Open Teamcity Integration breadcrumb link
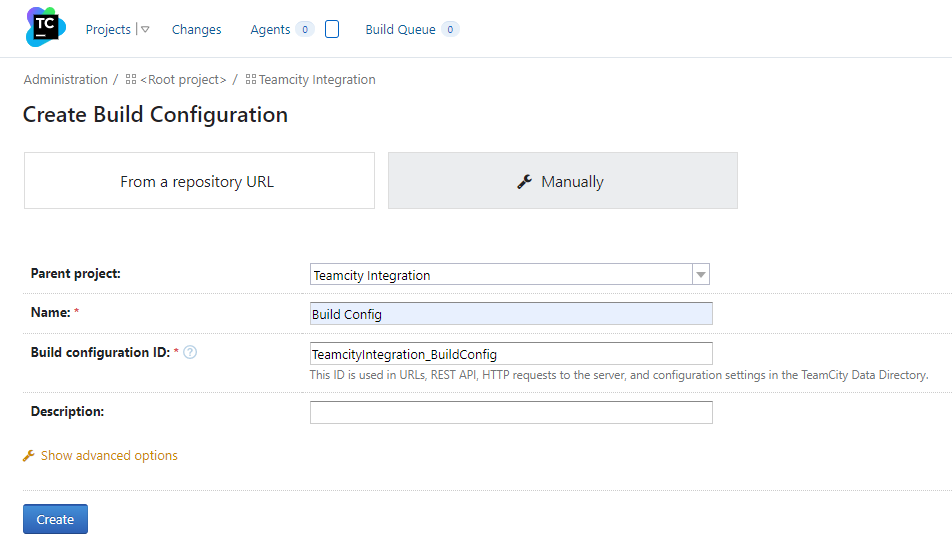 (317, 80)
